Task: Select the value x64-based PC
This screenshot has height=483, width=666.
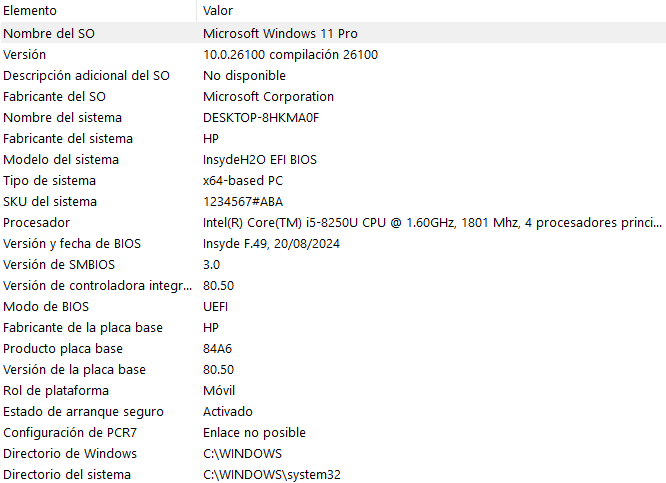Action: (x=243, y=181)
